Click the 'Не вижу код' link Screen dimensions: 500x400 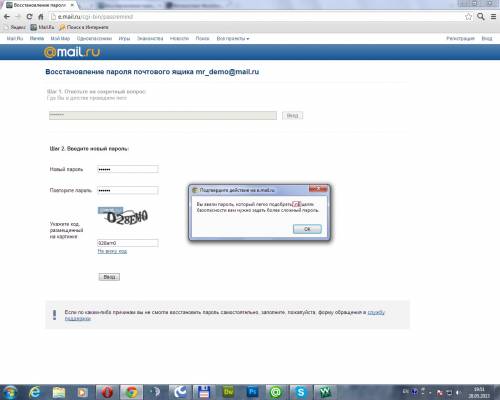[x=112, y=251]
